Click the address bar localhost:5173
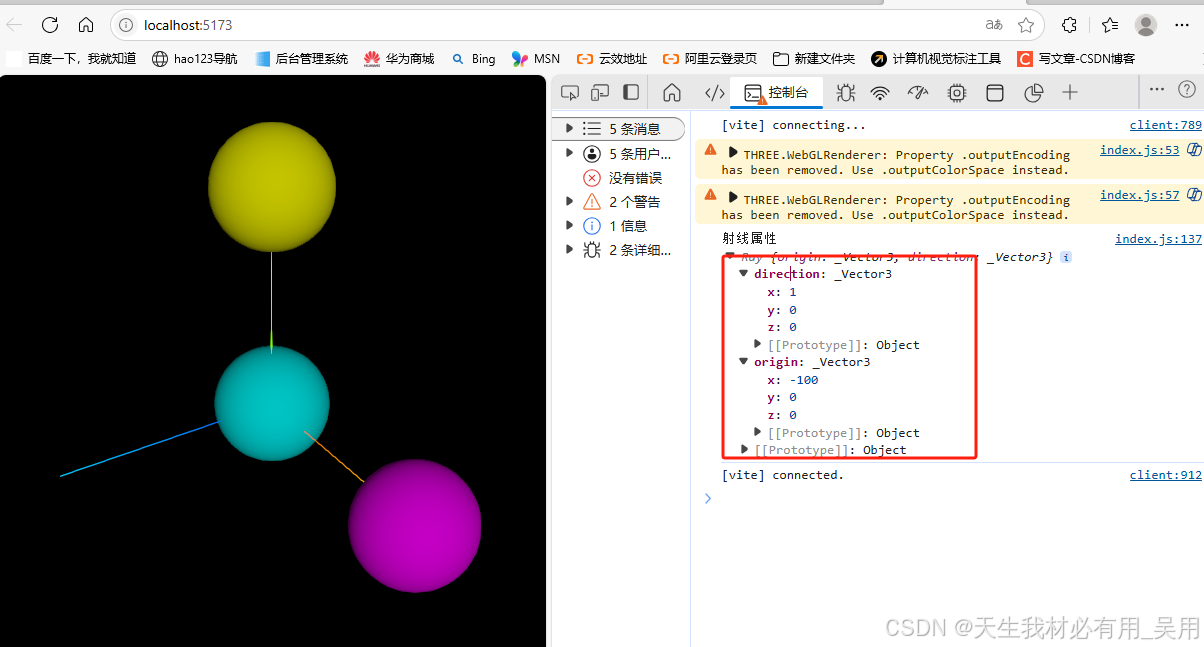1204x647 pixels. (x=188, y=25)
